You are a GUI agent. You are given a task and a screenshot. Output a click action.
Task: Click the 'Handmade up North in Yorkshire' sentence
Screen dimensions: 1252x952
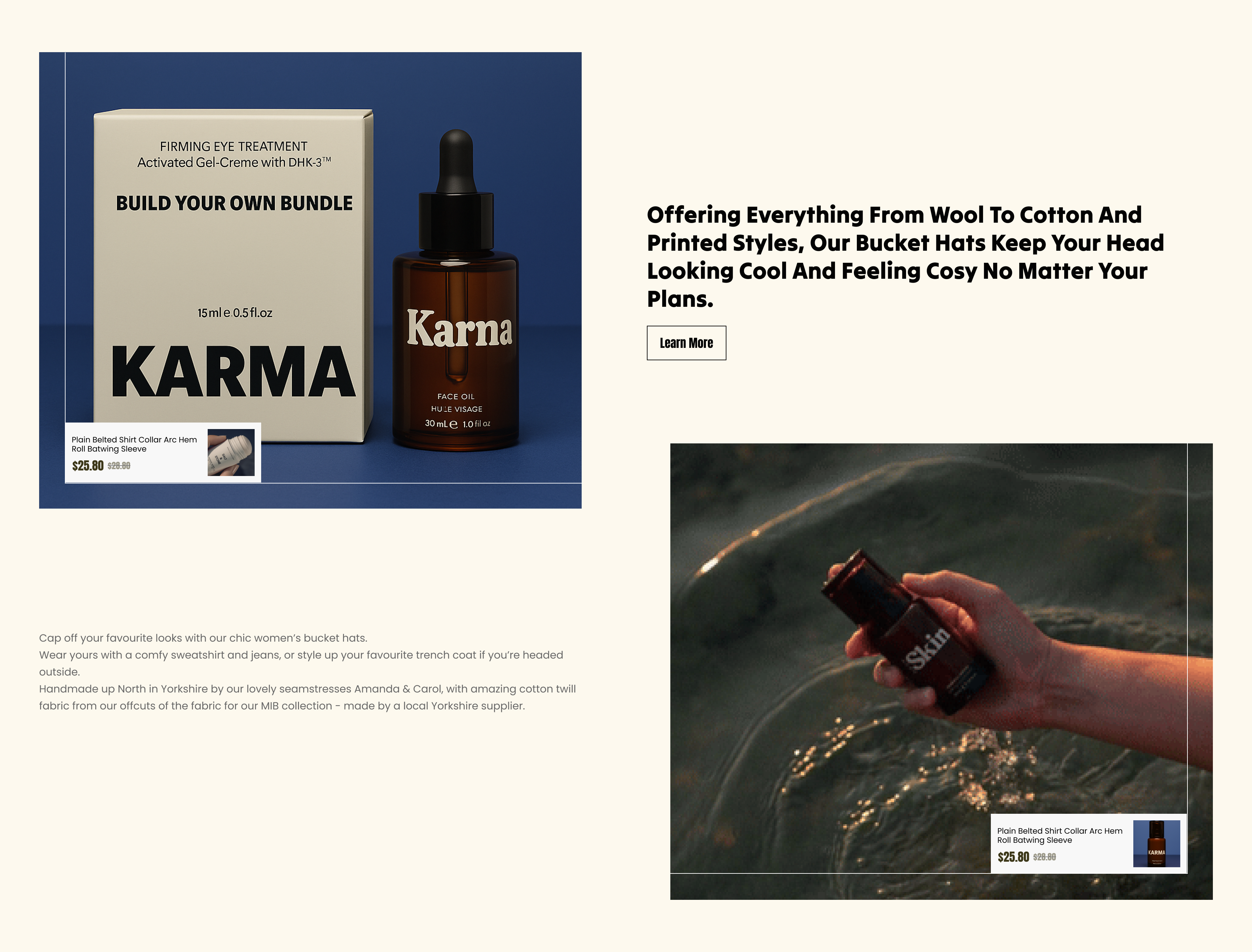pos(307,697)
